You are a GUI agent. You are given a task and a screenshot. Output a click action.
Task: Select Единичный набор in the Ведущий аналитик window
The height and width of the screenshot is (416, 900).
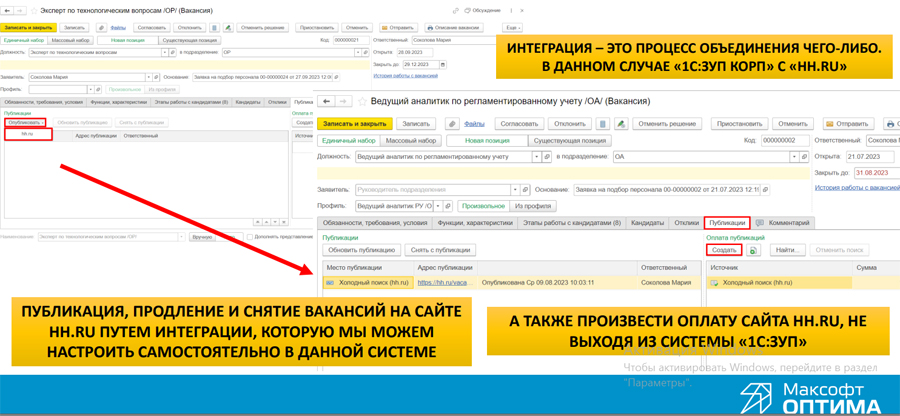point(348,141)
